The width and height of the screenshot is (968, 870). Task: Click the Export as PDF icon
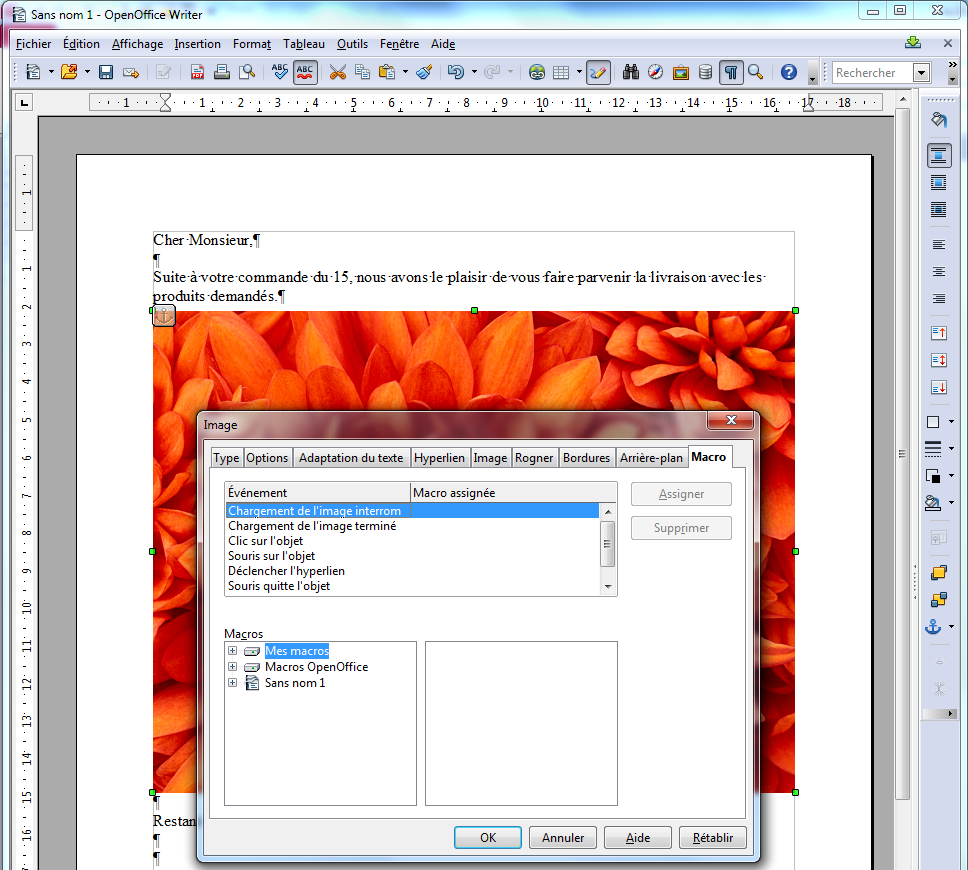pyautogui.click(x=198, y=72)
